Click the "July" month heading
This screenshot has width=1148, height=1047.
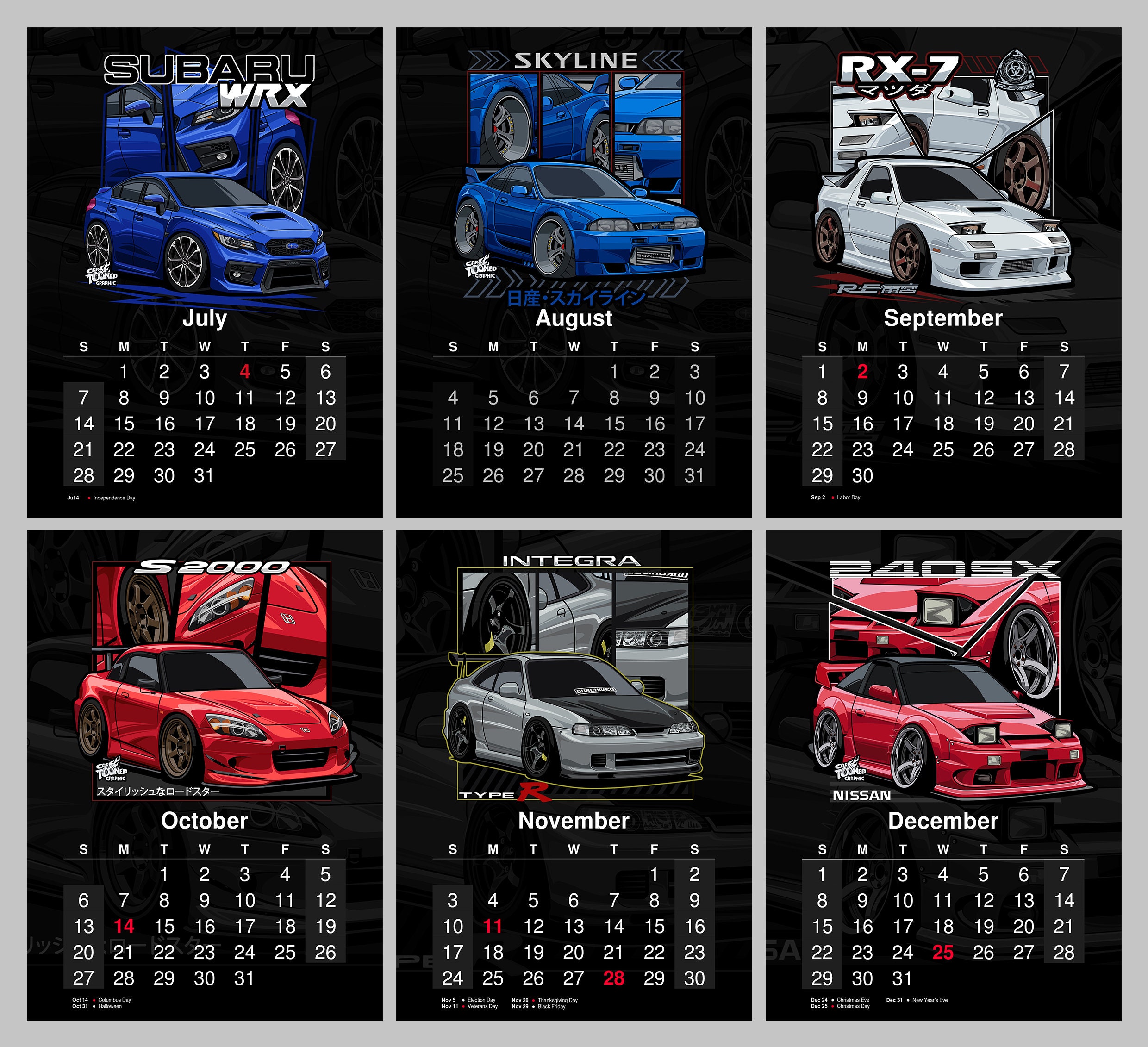point(205,319)
